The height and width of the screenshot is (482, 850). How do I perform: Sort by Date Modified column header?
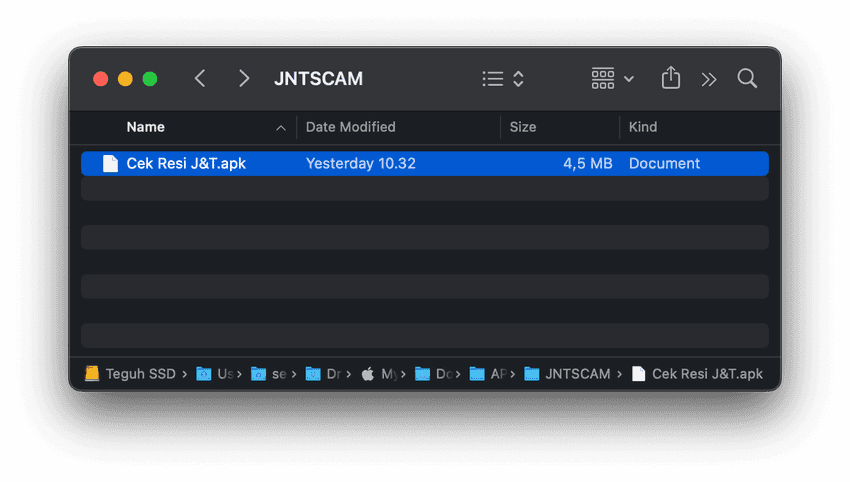tap(350, 127)
